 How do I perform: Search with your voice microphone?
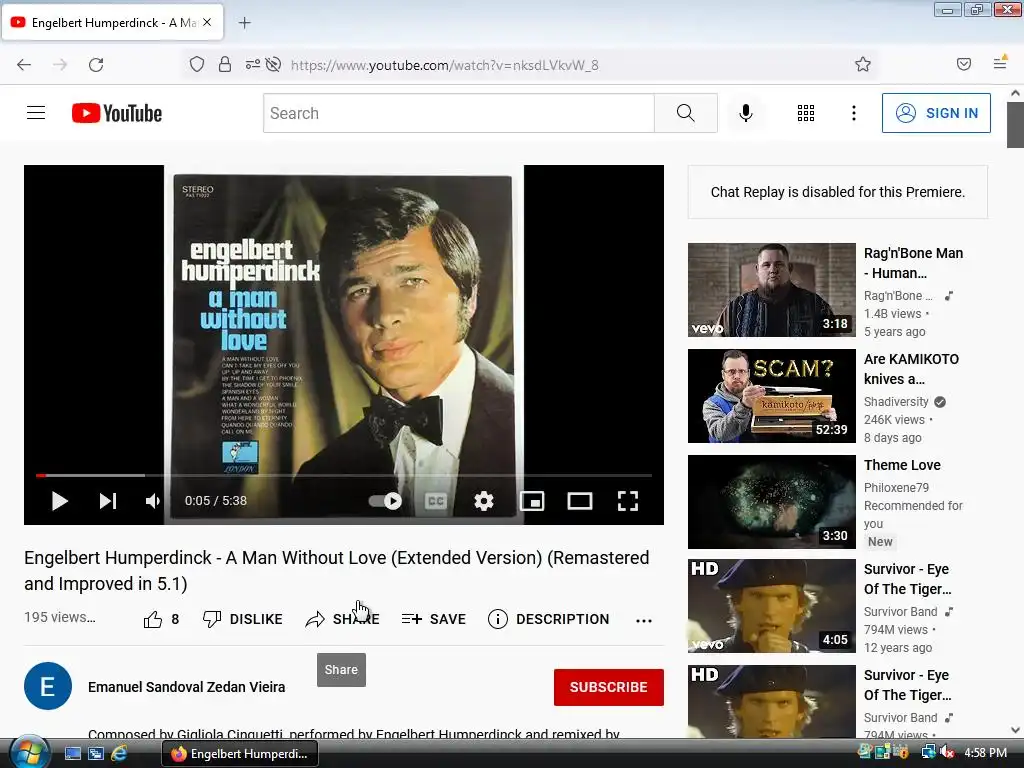(x=746, y=113)
